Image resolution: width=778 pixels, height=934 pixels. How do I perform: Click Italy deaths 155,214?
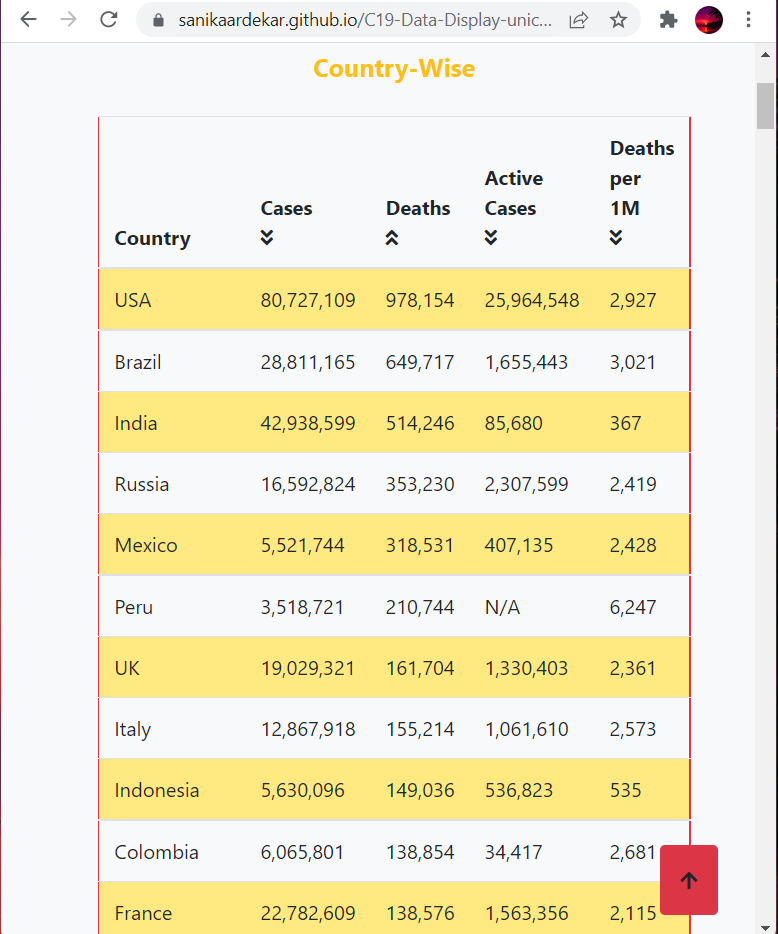[420, 729]
